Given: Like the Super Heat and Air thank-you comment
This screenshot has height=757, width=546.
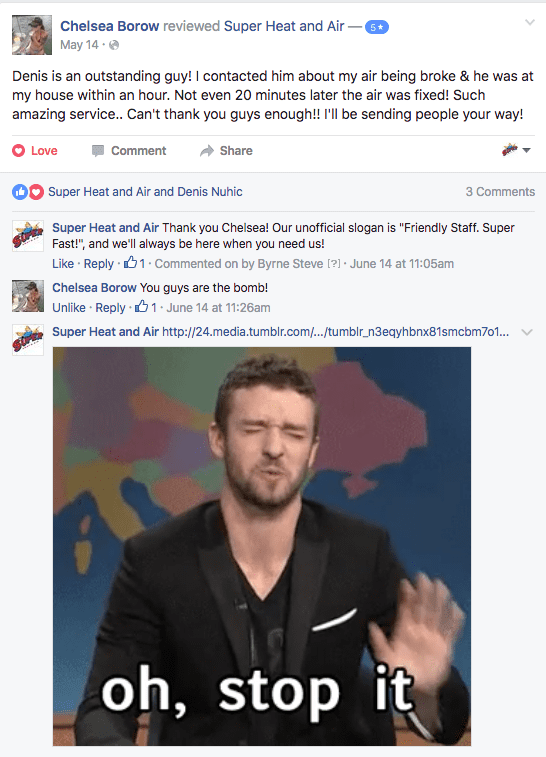Looking at the screenshot, I should coord(63,264).
